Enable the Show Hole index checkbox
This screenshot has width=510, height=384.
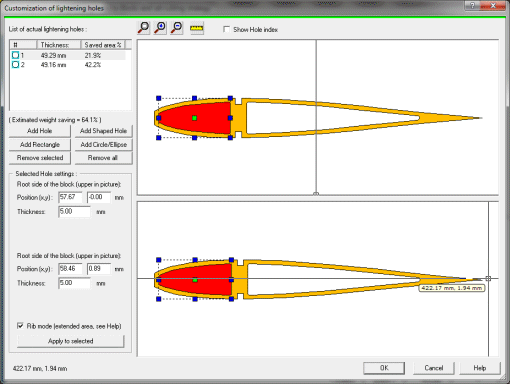(226, 29)
